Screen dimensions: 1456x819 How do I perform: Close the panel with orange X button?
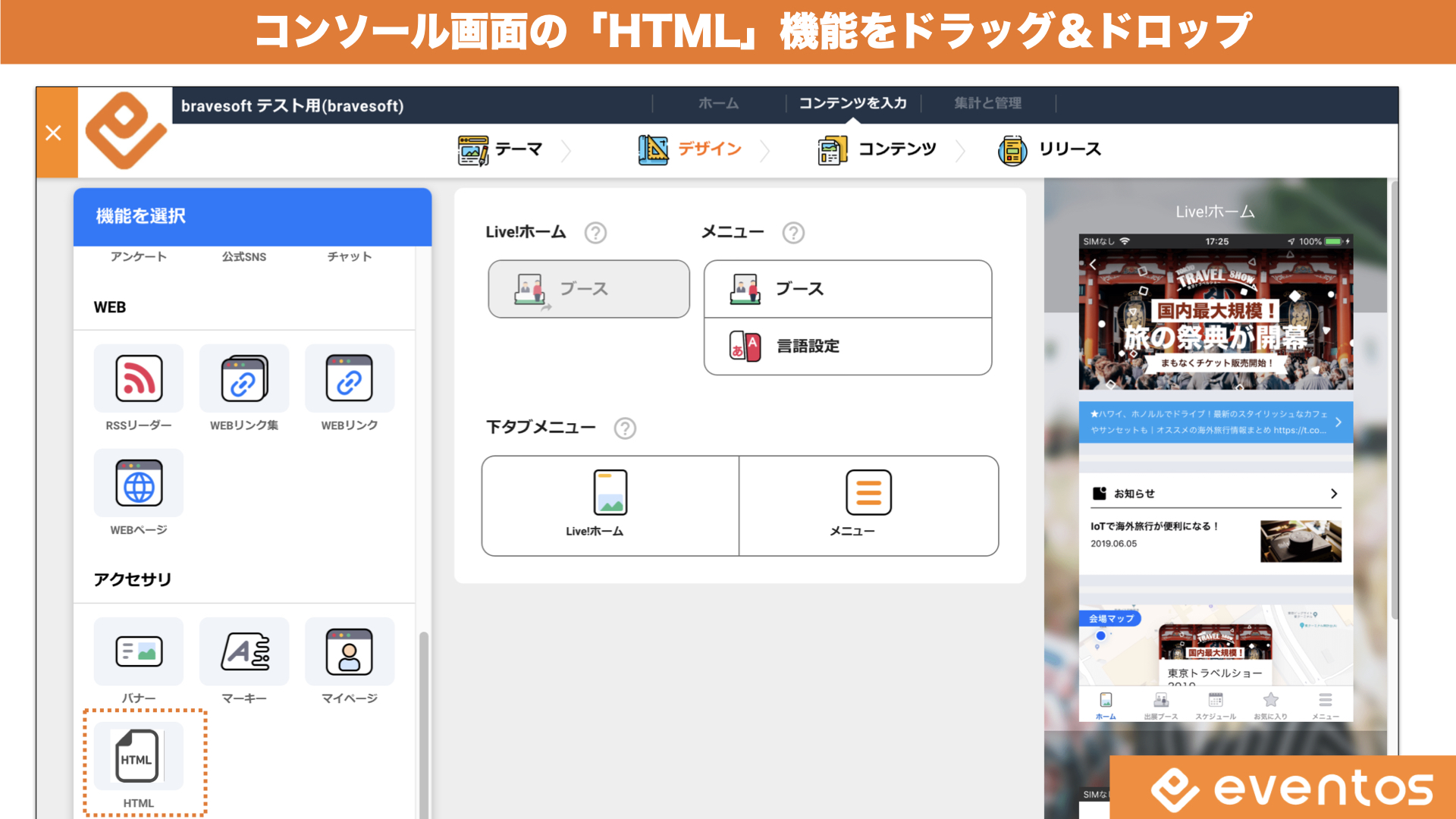point(54,133)
